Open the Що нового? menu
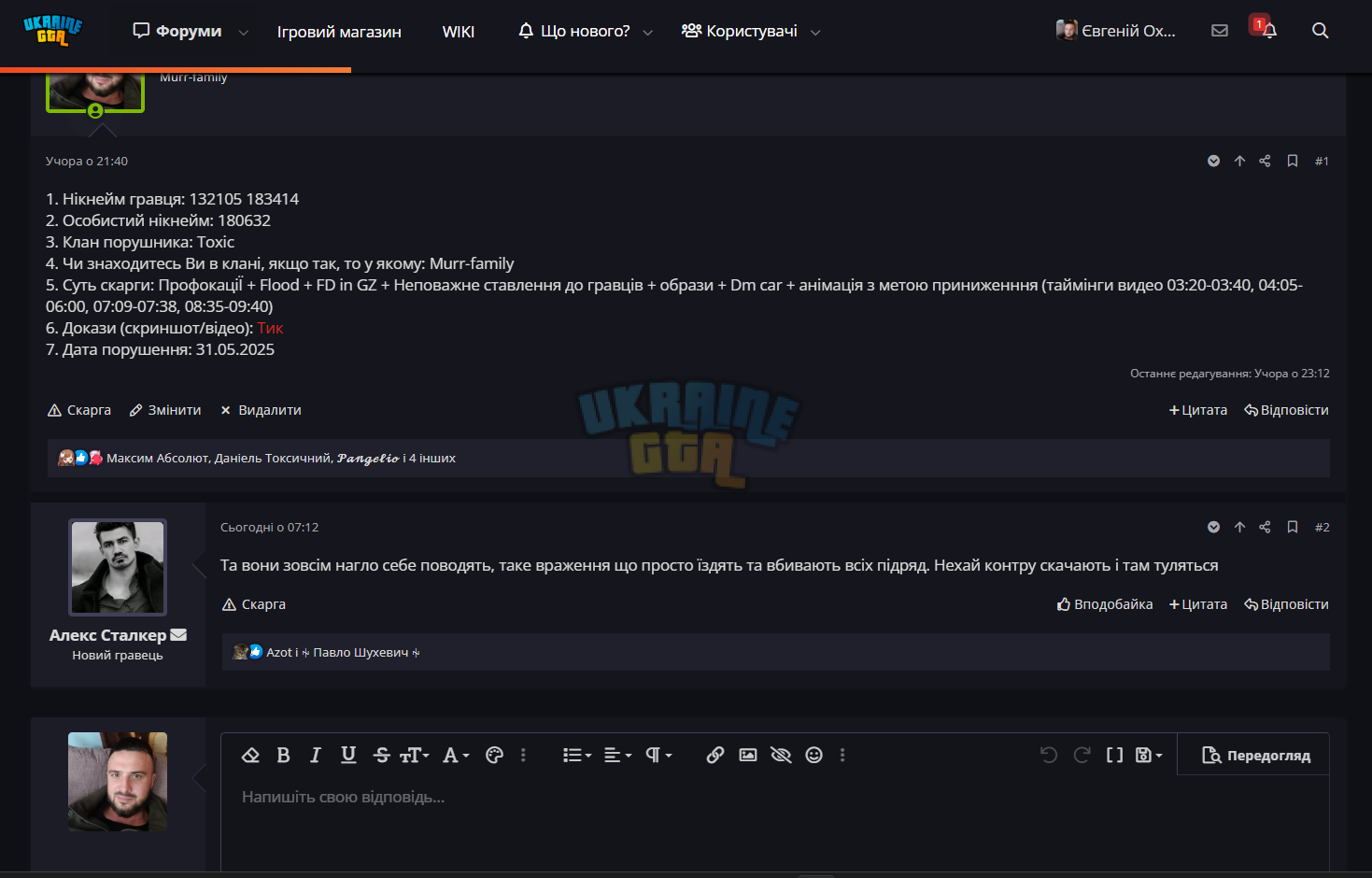This screenshot has height=878, width=1372. point(574,31)
